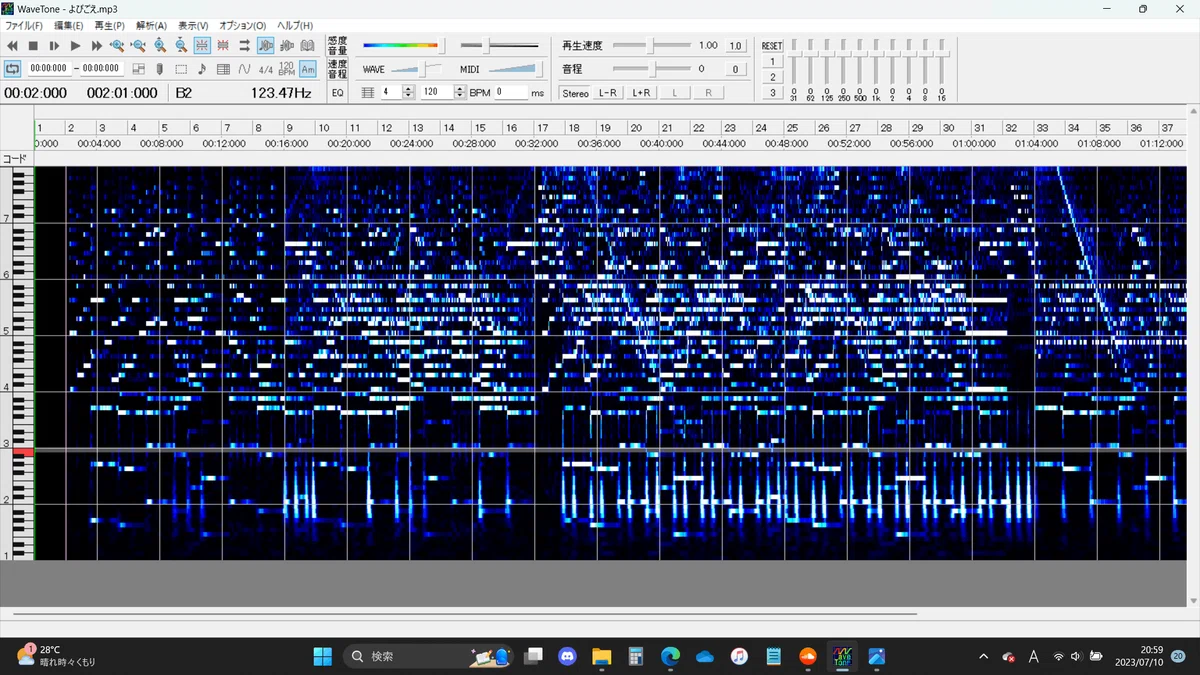1200x675 pixels.
Task: Open the 再生(P) menu
Action: click(109, 25)
